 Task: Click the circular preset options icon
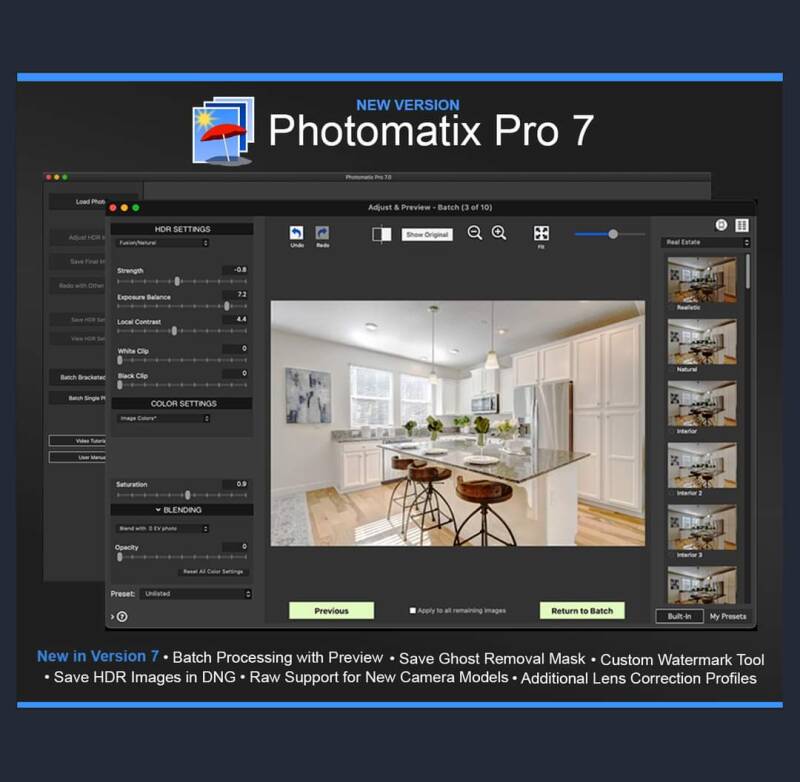pyautogui.click(x=722, y=226)
